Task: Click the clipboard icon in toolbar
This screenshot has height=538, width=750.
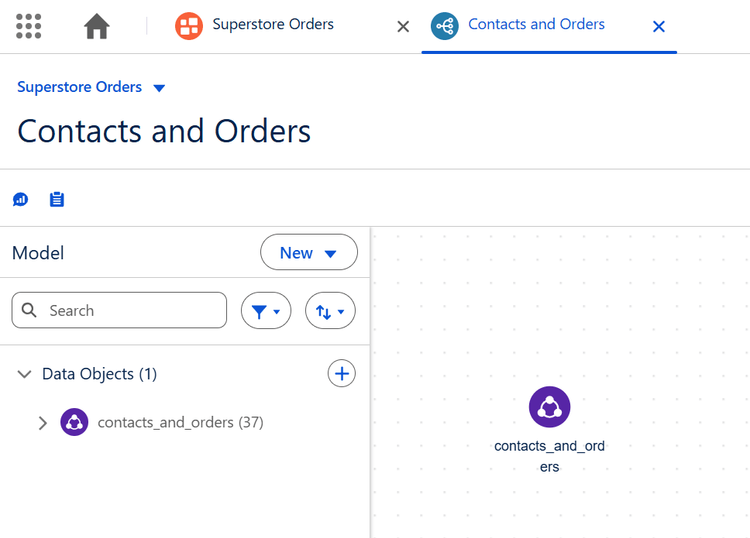Action: (x=57, y=200)
